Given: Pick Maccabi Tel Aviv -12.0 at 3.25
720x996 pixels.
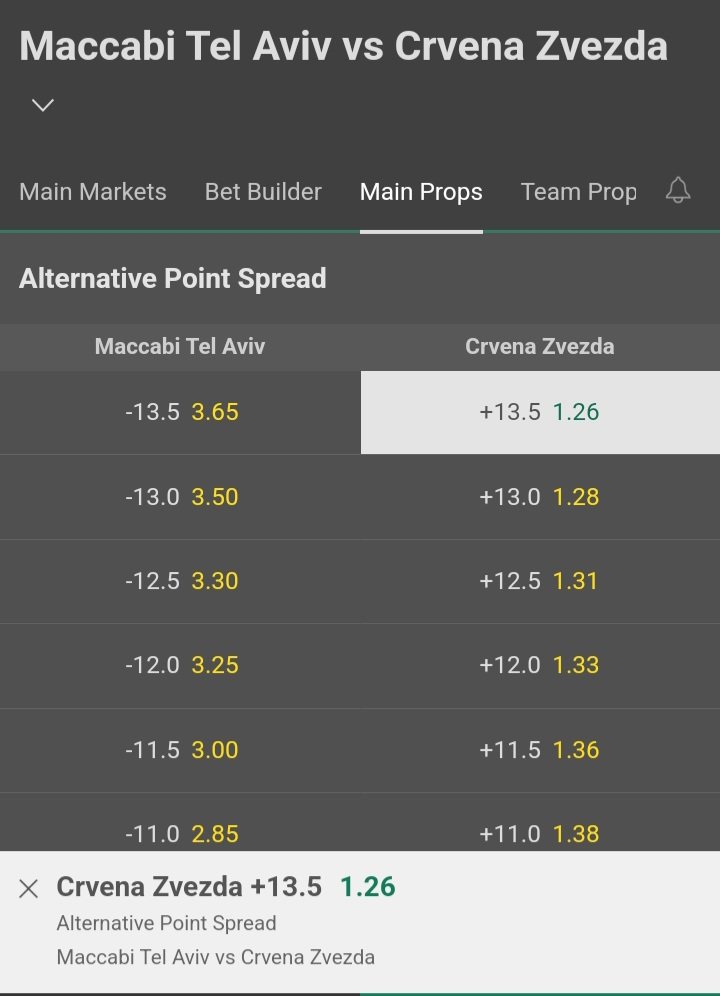Looking at the screenshot, I should 180,666.
